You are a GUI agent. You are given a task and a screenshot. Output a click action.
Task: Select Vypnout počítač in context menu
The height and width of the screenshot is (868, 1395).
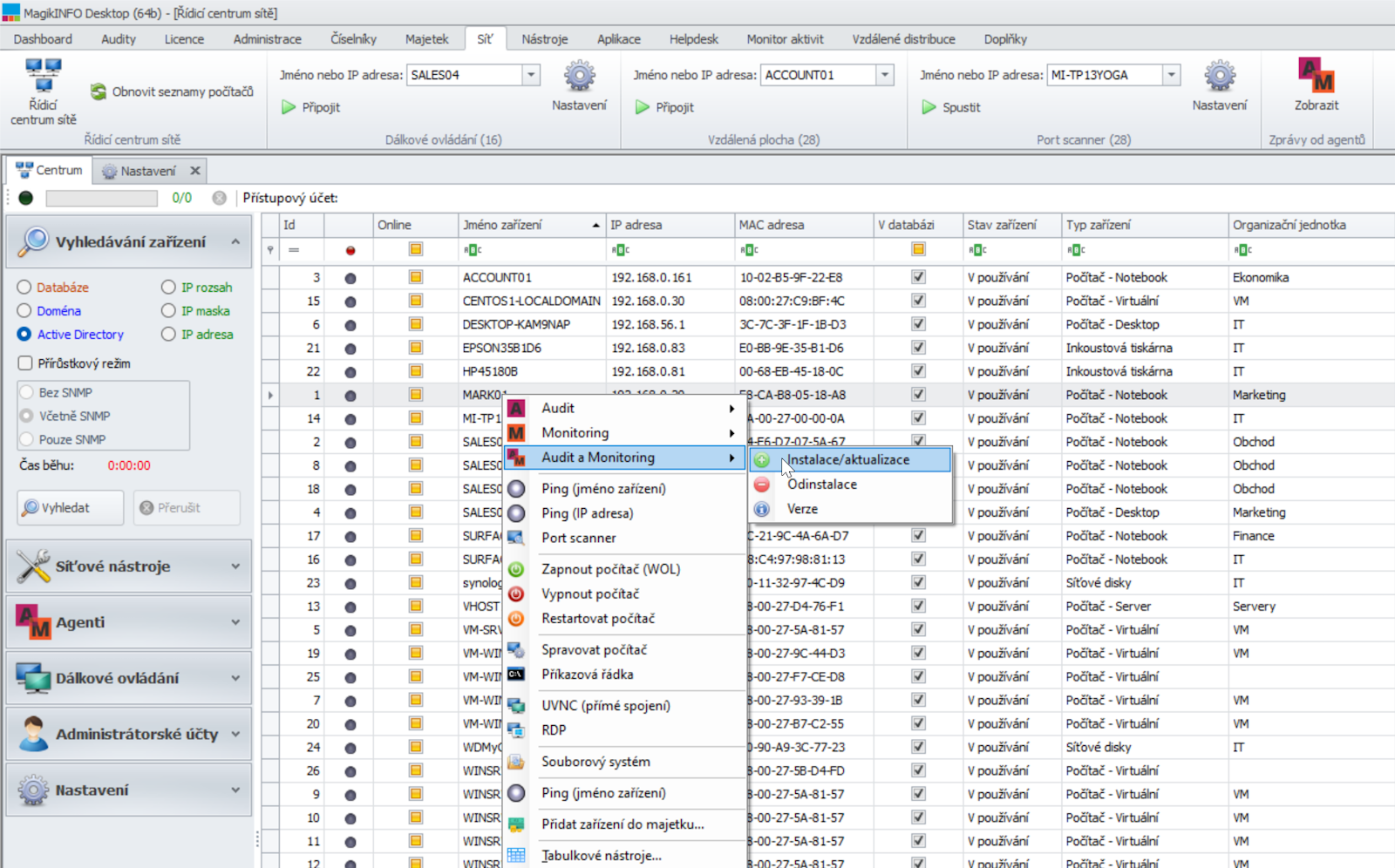coord(625,593)
